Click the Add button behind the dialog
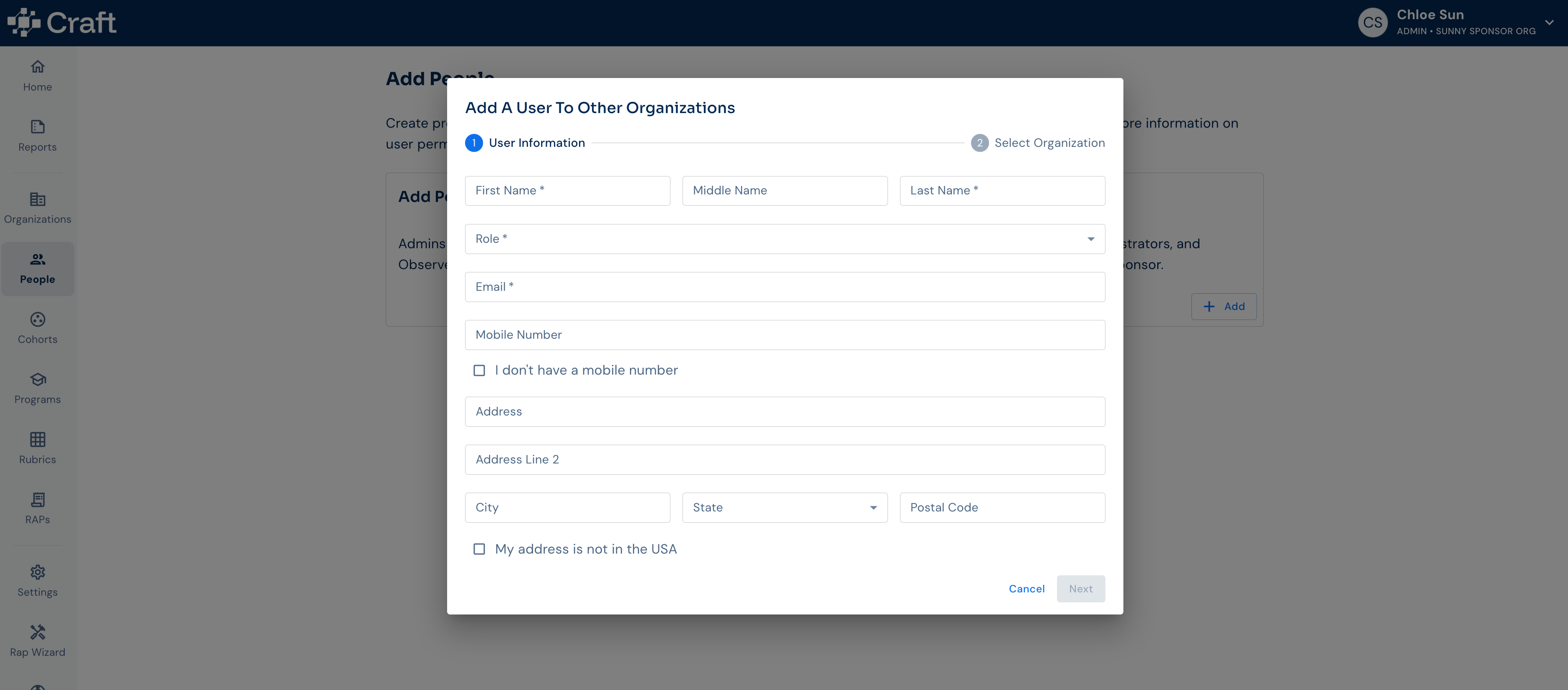This screenshot has height=690, width=1568. [x=1224, y=307]
